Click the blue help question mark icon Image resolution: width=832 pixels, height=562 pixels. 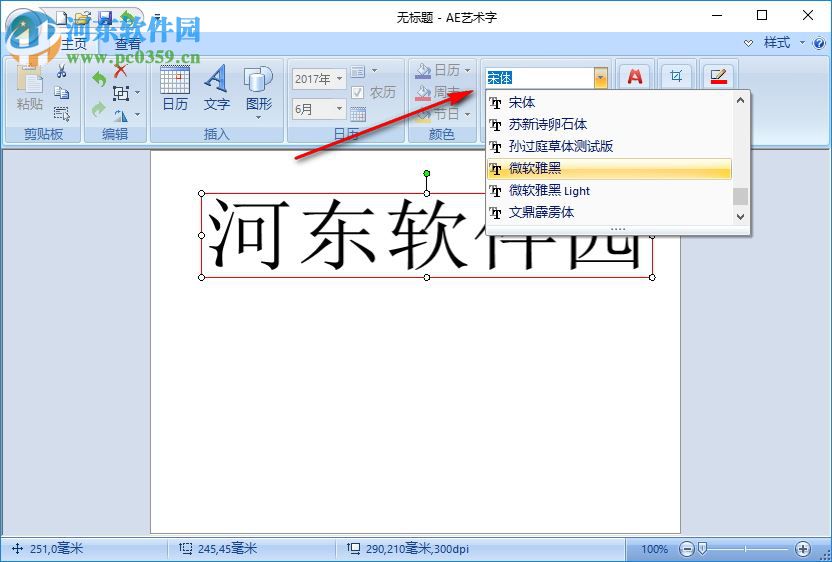819,43
